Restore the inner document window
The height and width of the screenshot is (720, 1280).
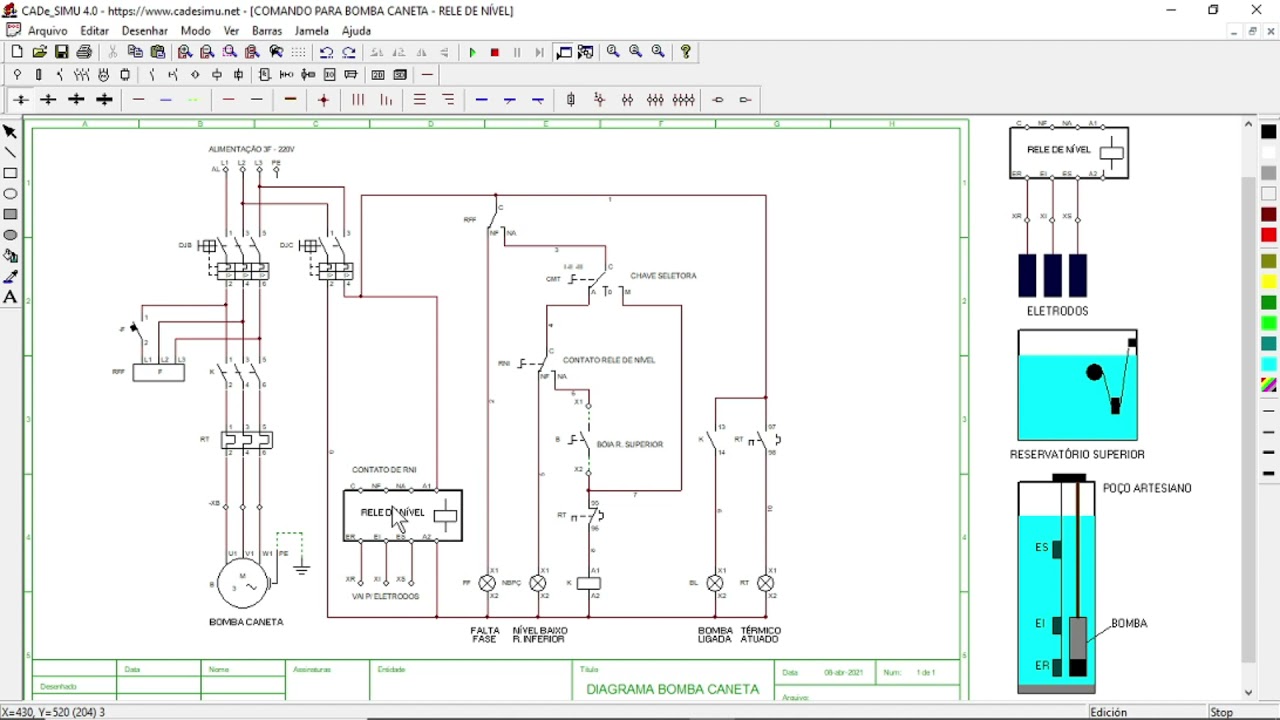tap(1252, 31)
